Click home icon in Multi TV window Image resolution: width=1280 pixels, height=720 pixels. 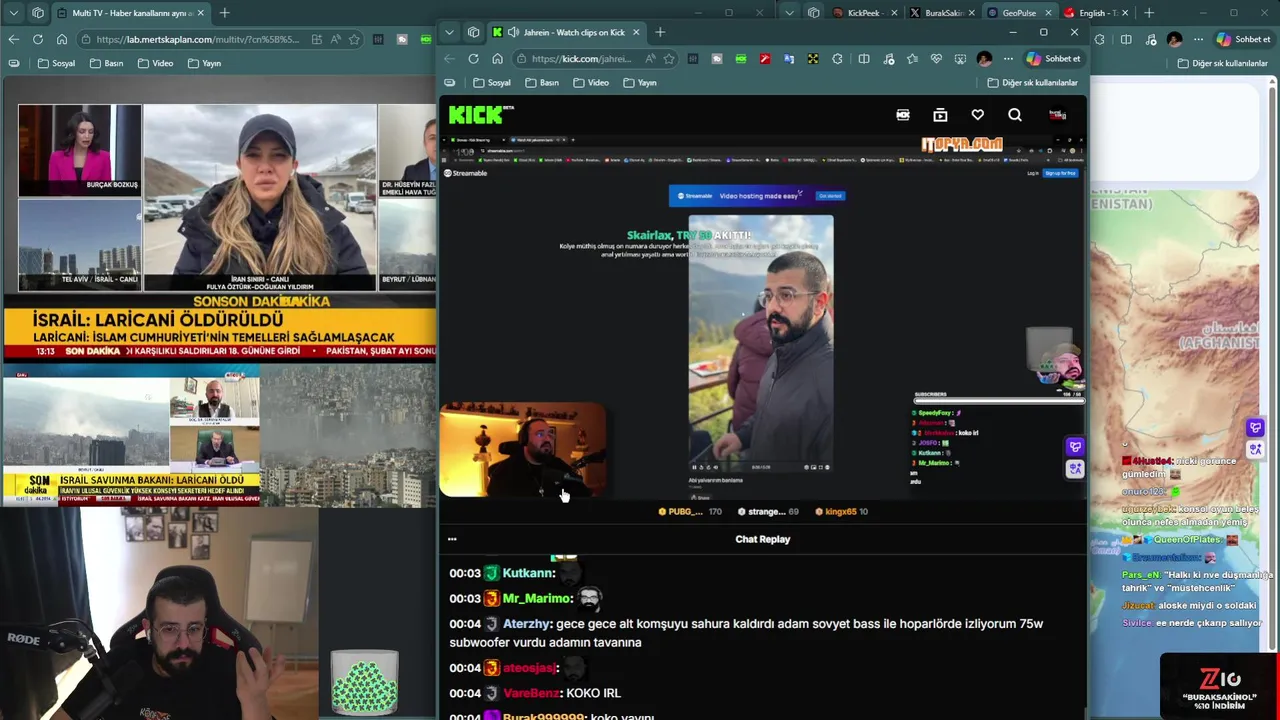(62, 39)
